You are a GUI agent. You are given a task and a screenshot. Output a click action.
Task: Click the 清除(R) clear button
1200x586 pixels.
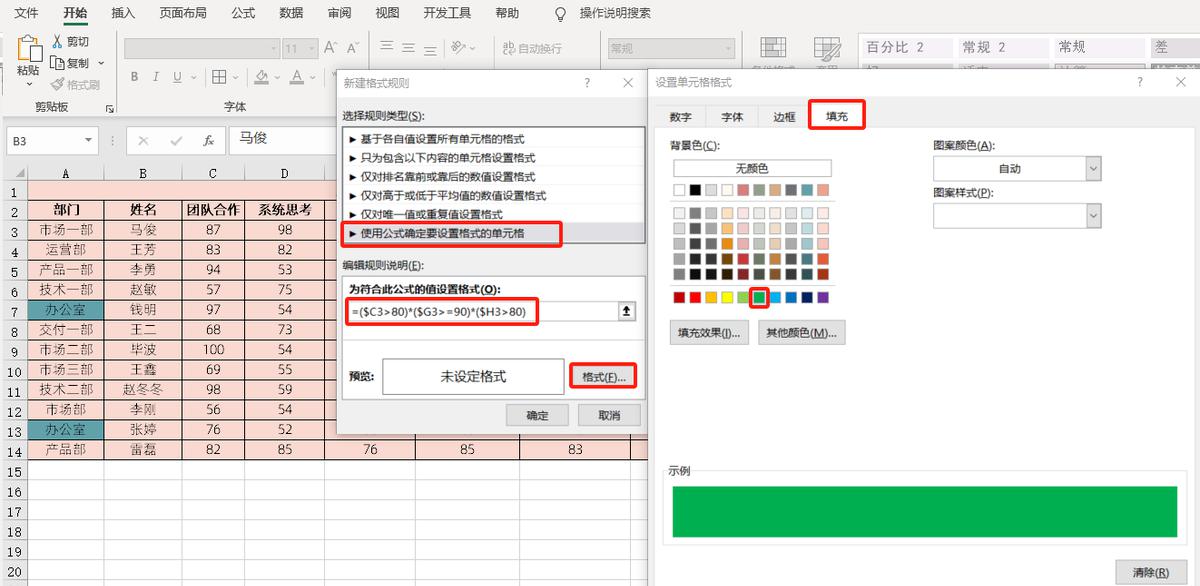click(x=1152, y=572)
